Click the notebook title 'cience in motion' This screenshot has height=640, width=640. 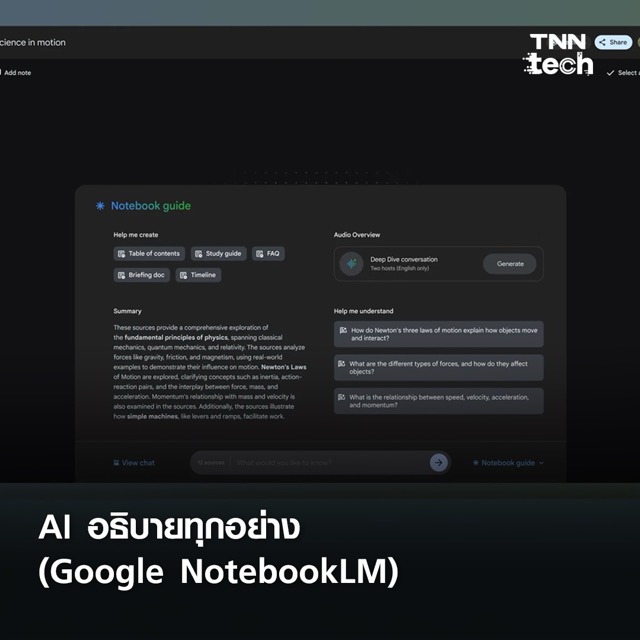(33, 42)
